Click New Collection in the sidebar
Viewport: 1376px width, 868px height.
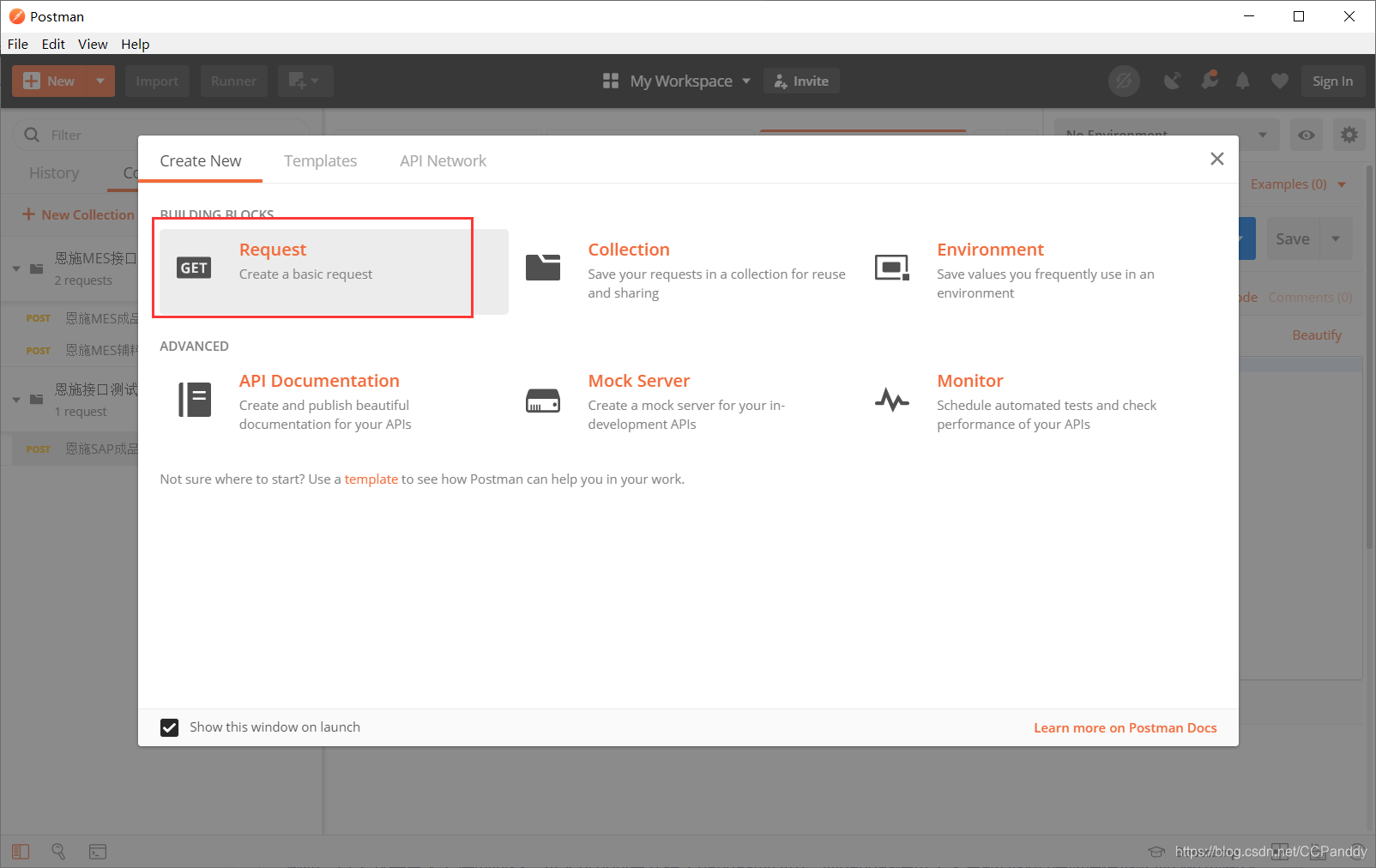coord(79,214)
